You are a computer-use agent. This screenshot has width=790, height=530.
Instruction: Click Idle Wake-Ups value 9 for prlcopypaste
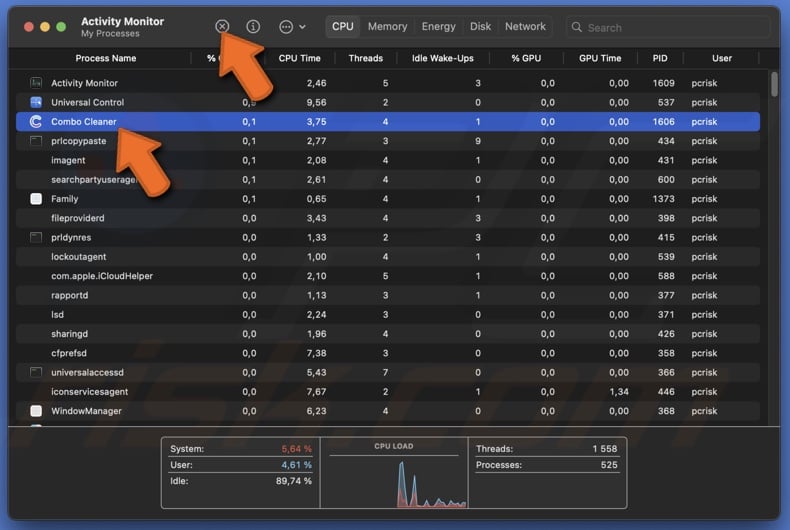478,141
